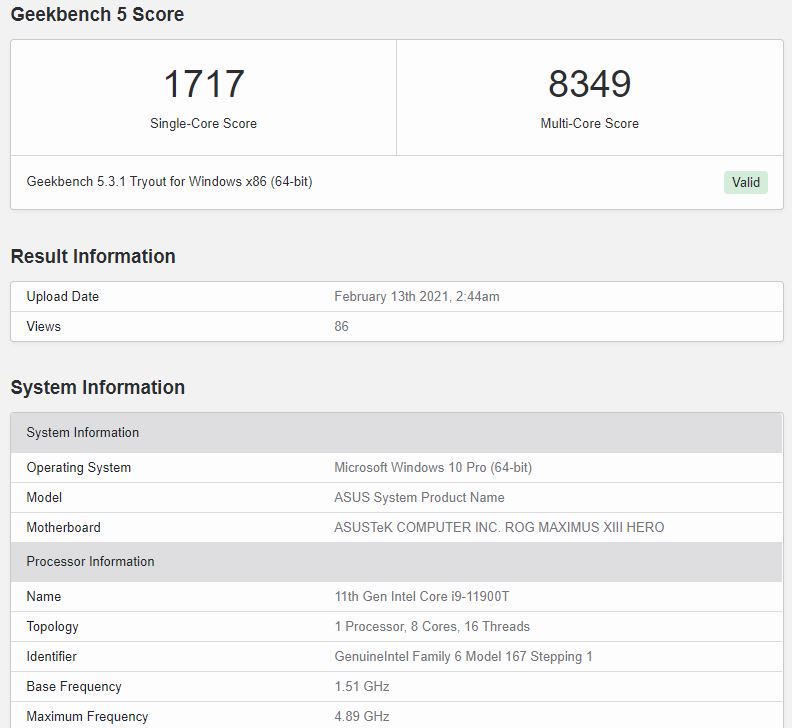Click the green Valid badge
This screenshot has width=792, height=728.
pos(746,182)
